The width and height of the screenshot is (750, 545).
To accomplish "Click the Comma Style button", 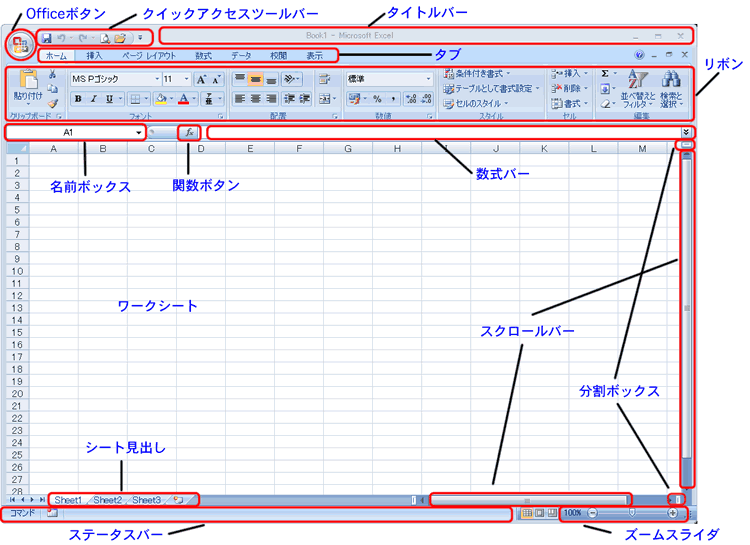I will point(393,99).
